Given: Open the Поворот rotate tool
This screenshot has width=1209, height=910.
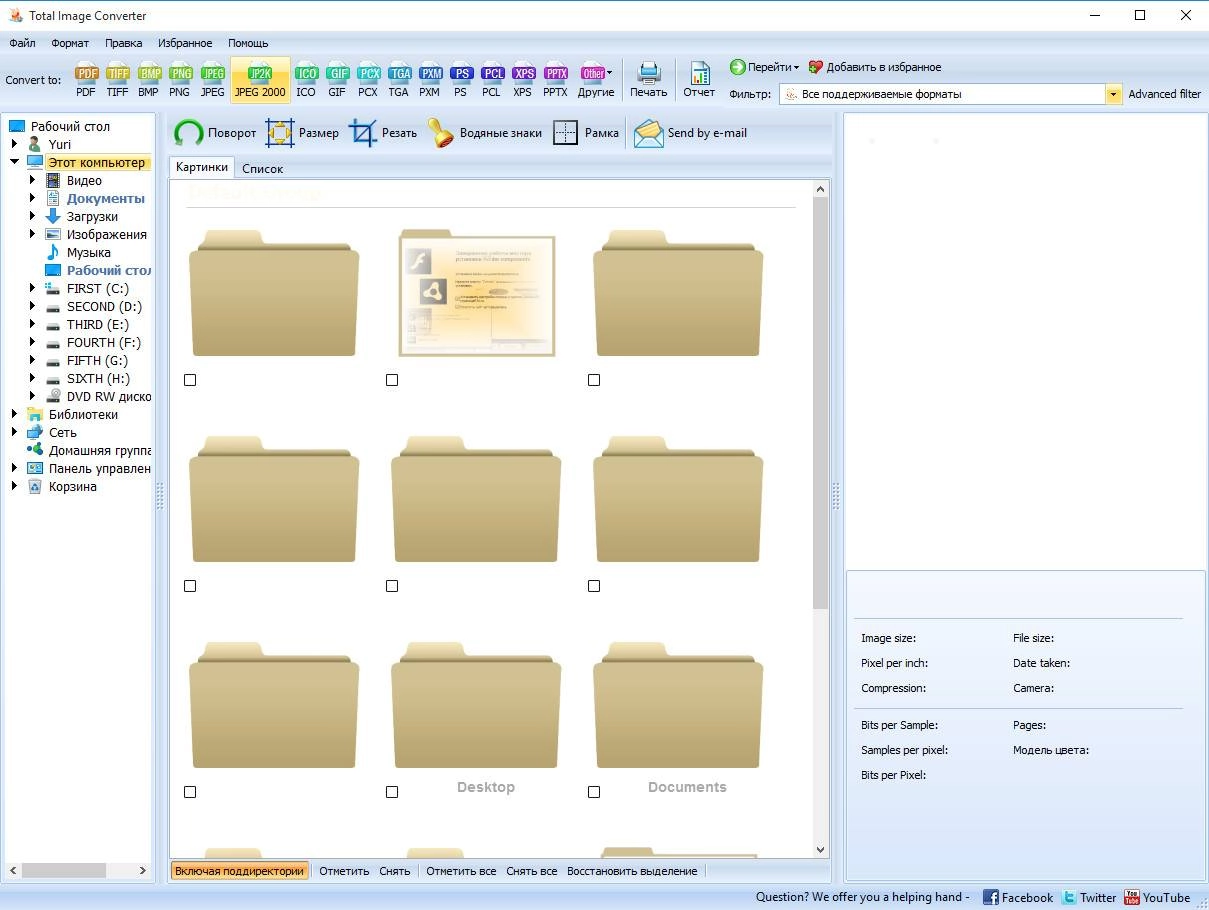Looking at the screenshot, I should 215,133.
